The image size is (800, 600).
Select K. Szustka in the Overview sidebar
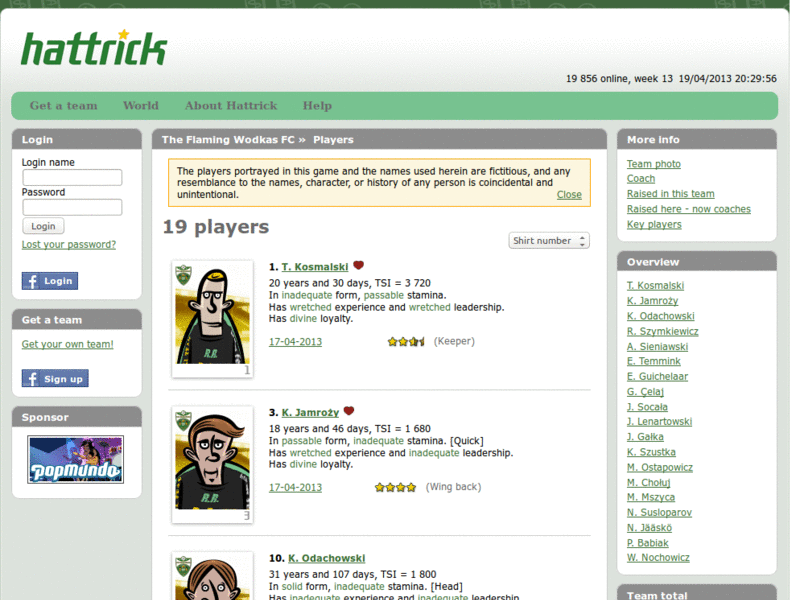651,452
